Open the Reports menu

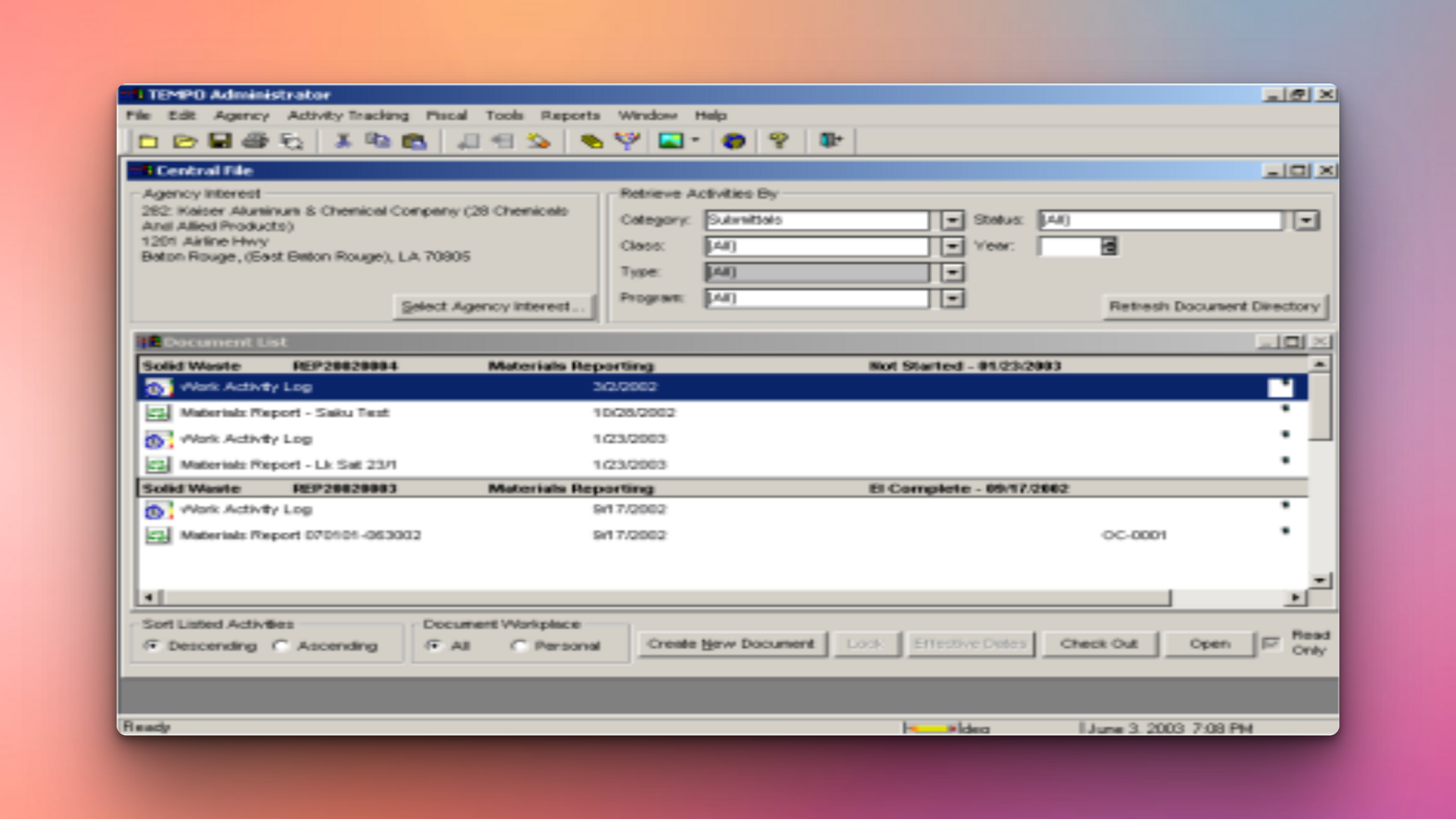point(570,115)
